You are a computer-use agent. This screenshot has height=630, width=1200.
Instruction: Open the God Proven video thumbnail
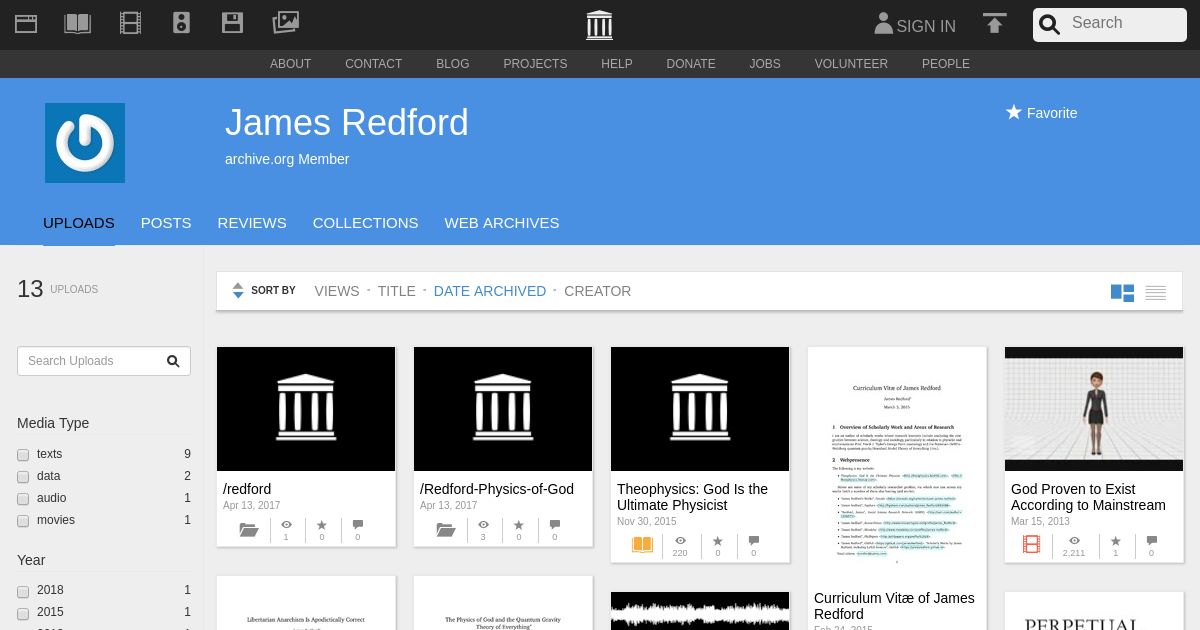[1094, 409]
